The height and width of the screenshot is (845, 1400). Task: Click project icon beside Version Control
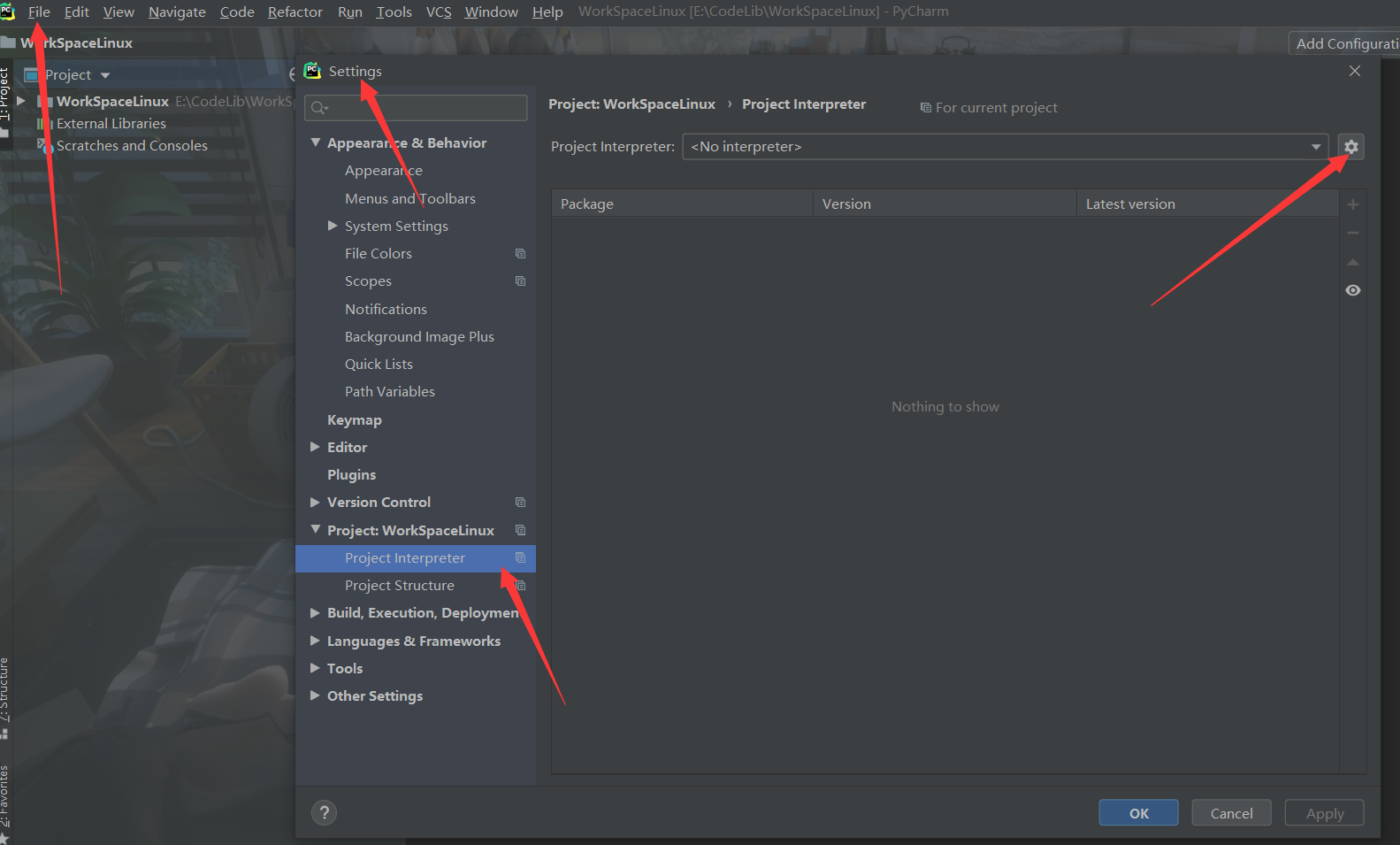tap(520, 503)
